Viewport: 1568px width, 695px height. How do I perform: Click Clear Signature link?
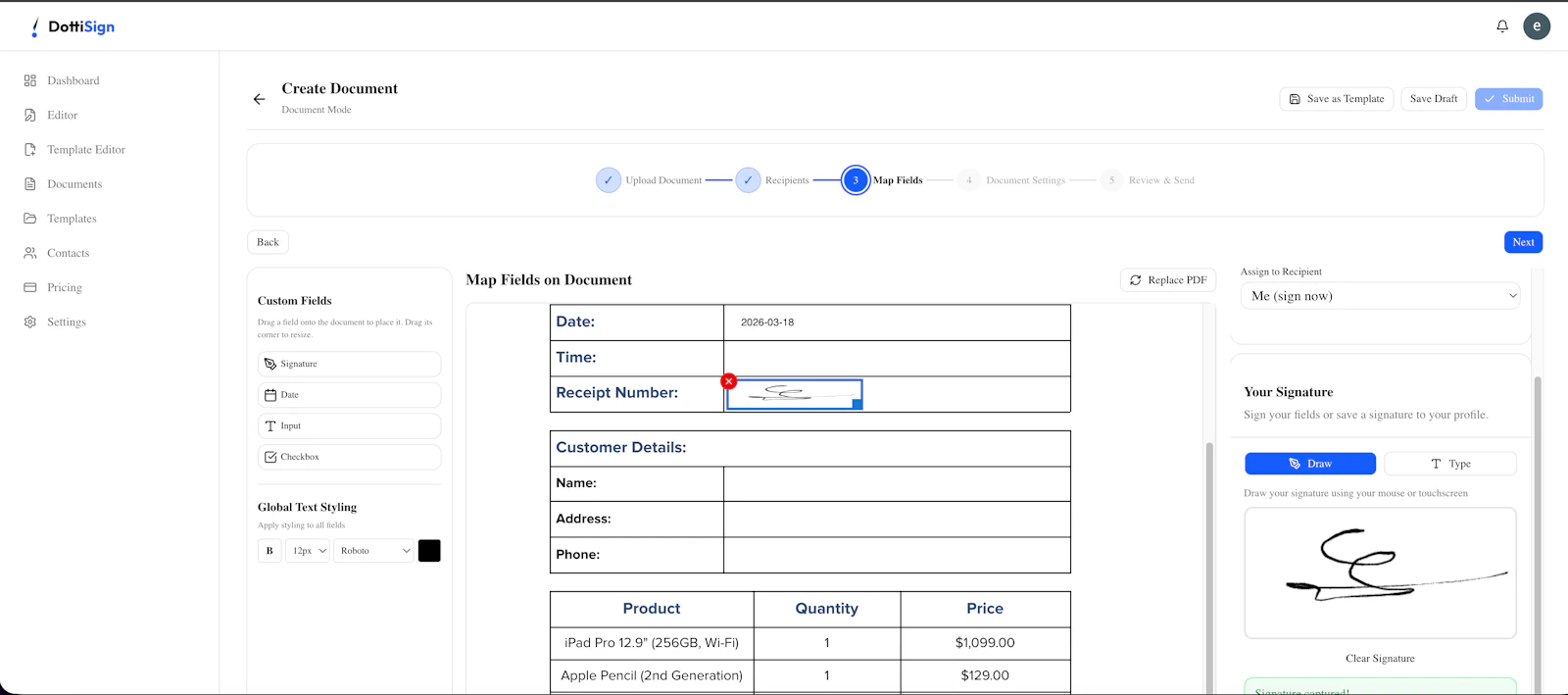(x=1380, y=659)
